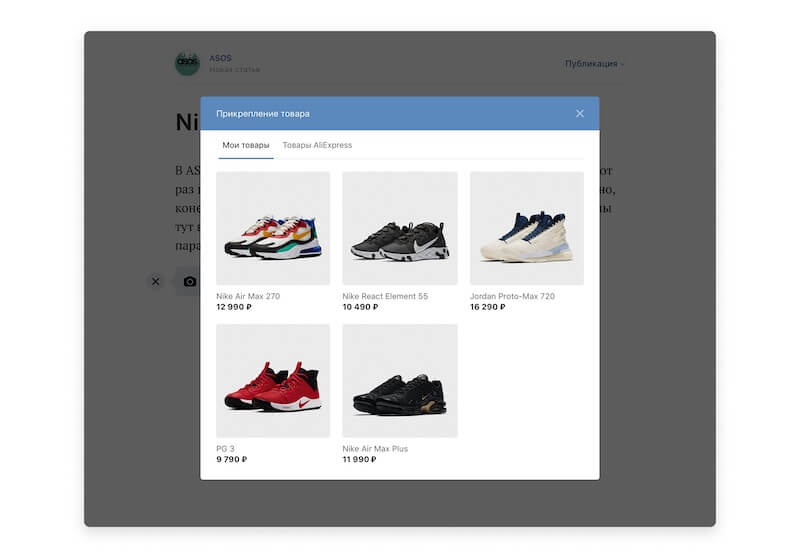800x558 pixels.
Task: Click the X icon beside the camera
Action: click(155, 282)
